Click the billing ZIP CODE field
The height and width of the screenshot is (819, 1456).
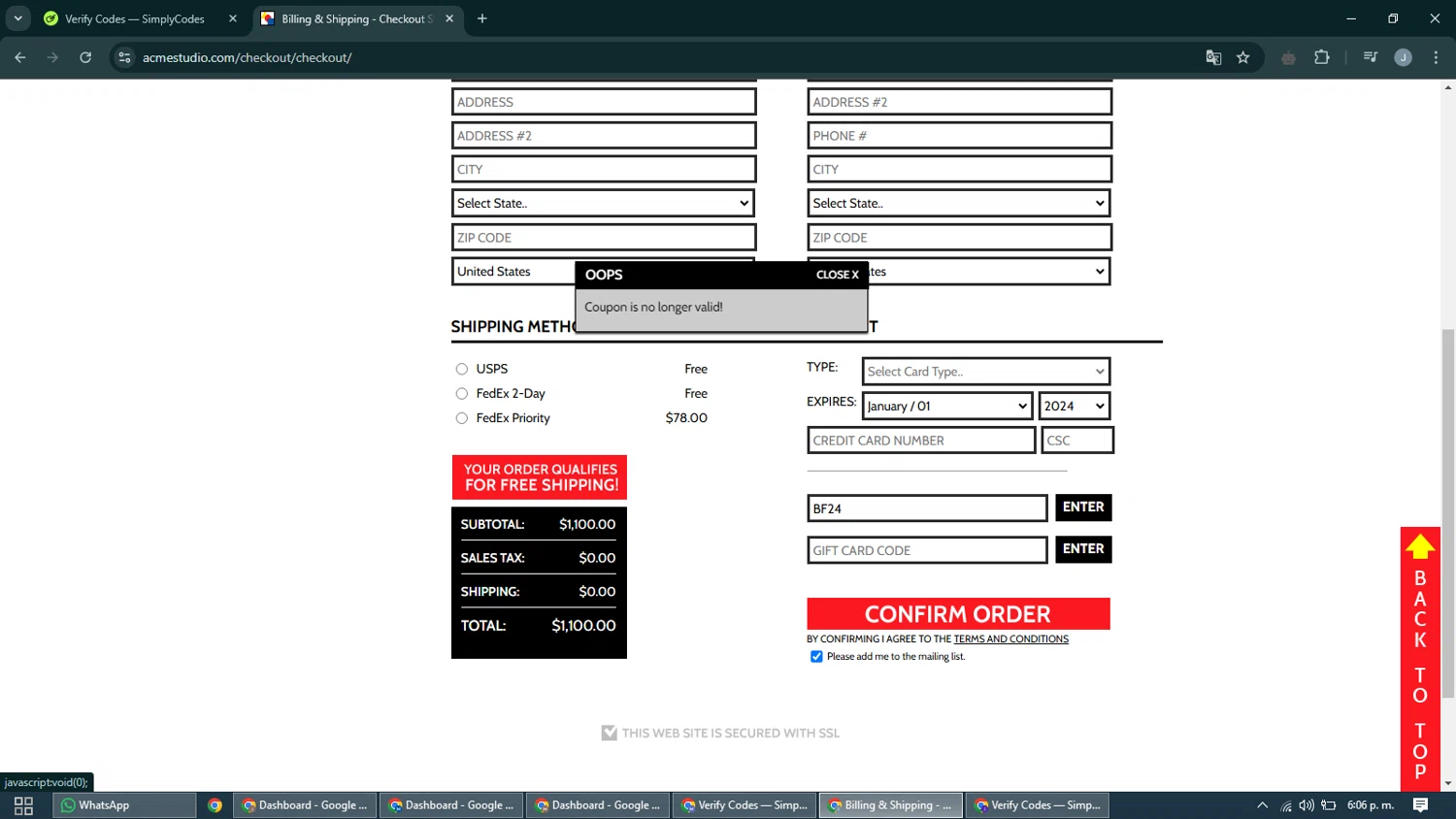tap(604, 238)
